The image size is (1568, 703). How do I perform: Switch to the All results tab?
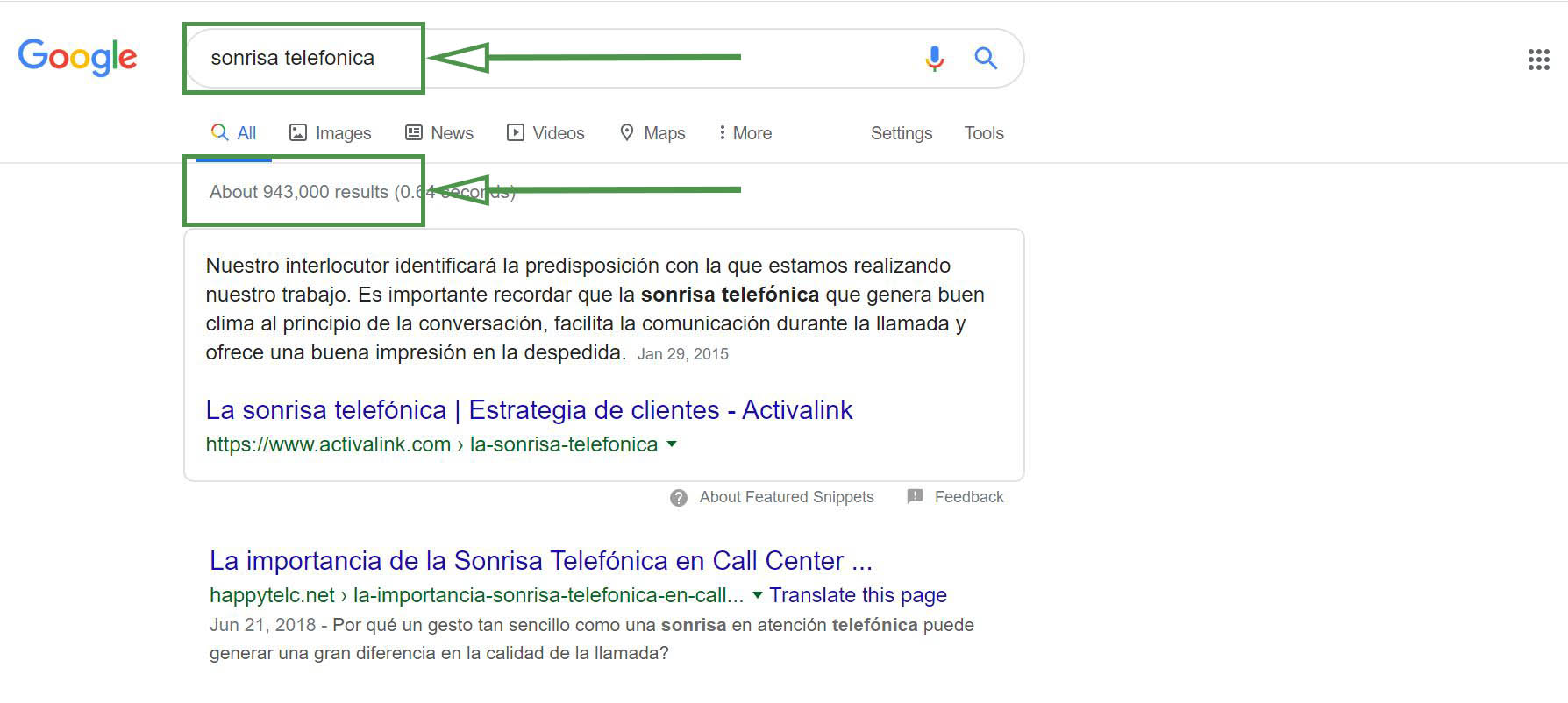coord(233,133)
